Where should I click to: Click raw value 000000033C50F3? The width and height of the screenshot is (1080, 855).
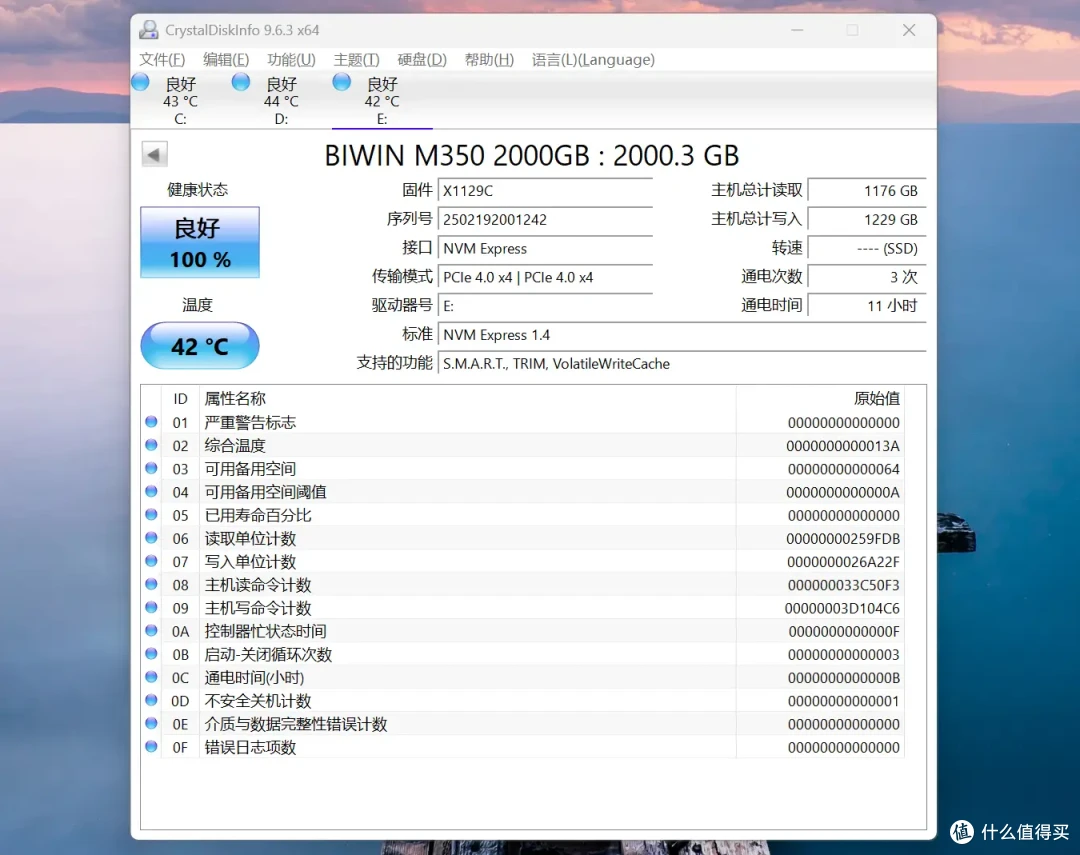coord(844,585)
